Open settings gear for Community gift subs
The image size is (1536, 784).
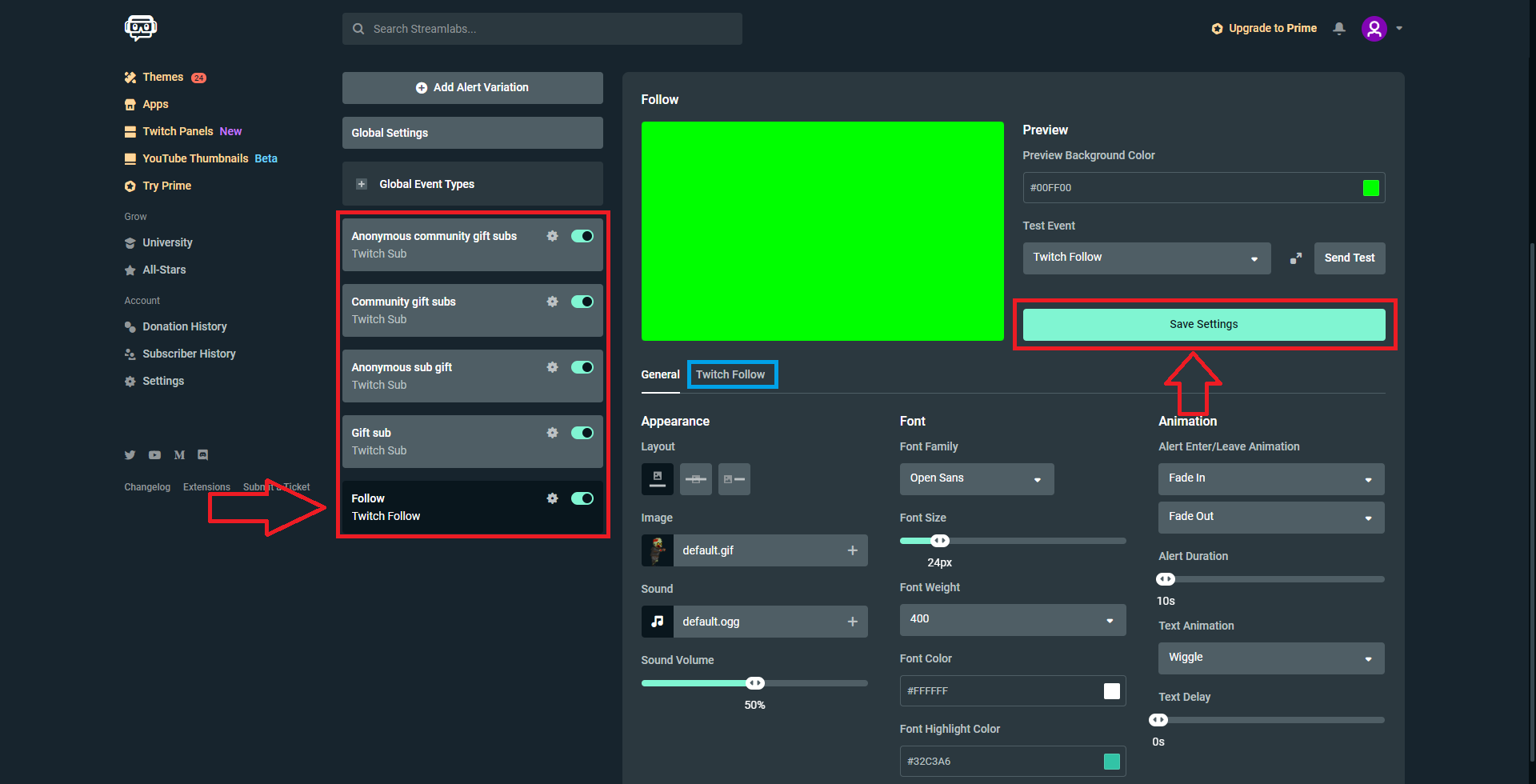pos(552,302)
